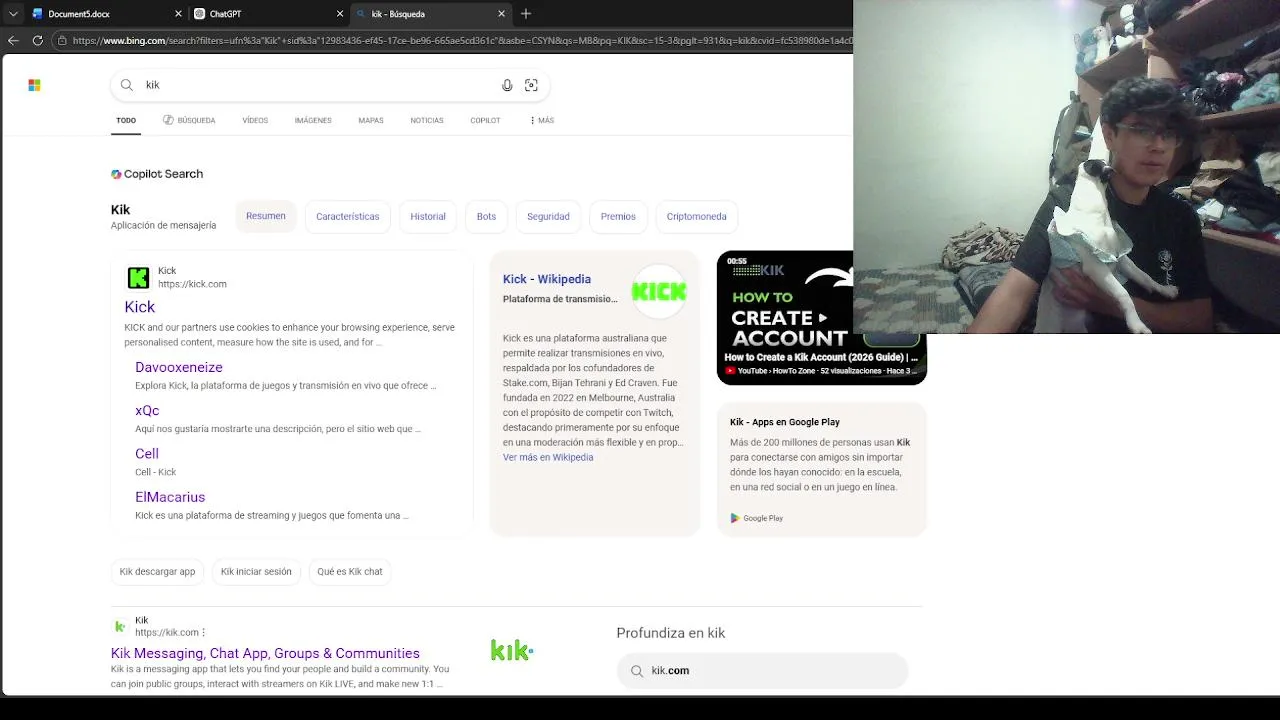Open the Cell sublink

pyautogui.click(x=147, y=453)
